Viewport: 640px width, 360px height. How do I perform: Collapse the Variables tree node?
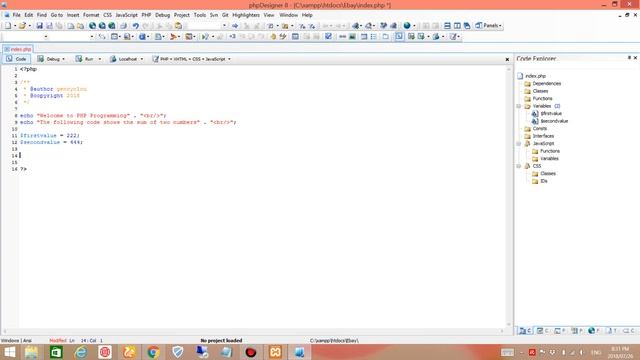click(x=519, y=106)
